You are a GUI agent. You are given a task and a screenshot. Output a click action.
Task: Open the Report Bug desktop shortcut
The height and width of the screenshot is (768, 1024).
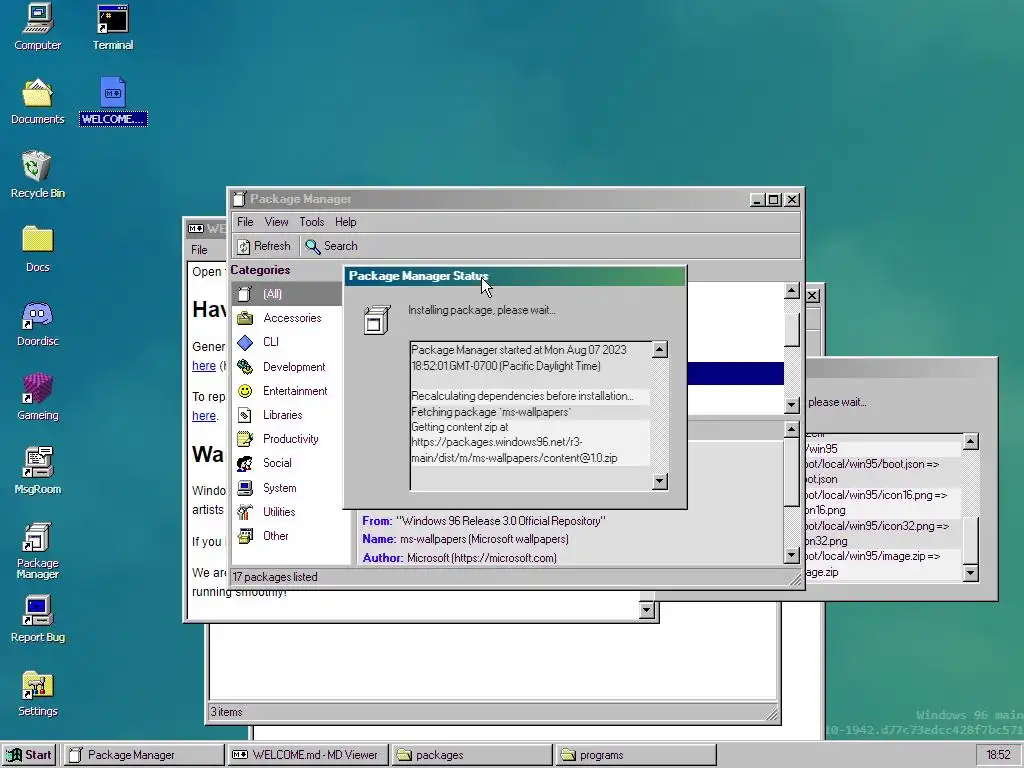tap(37, 619)
